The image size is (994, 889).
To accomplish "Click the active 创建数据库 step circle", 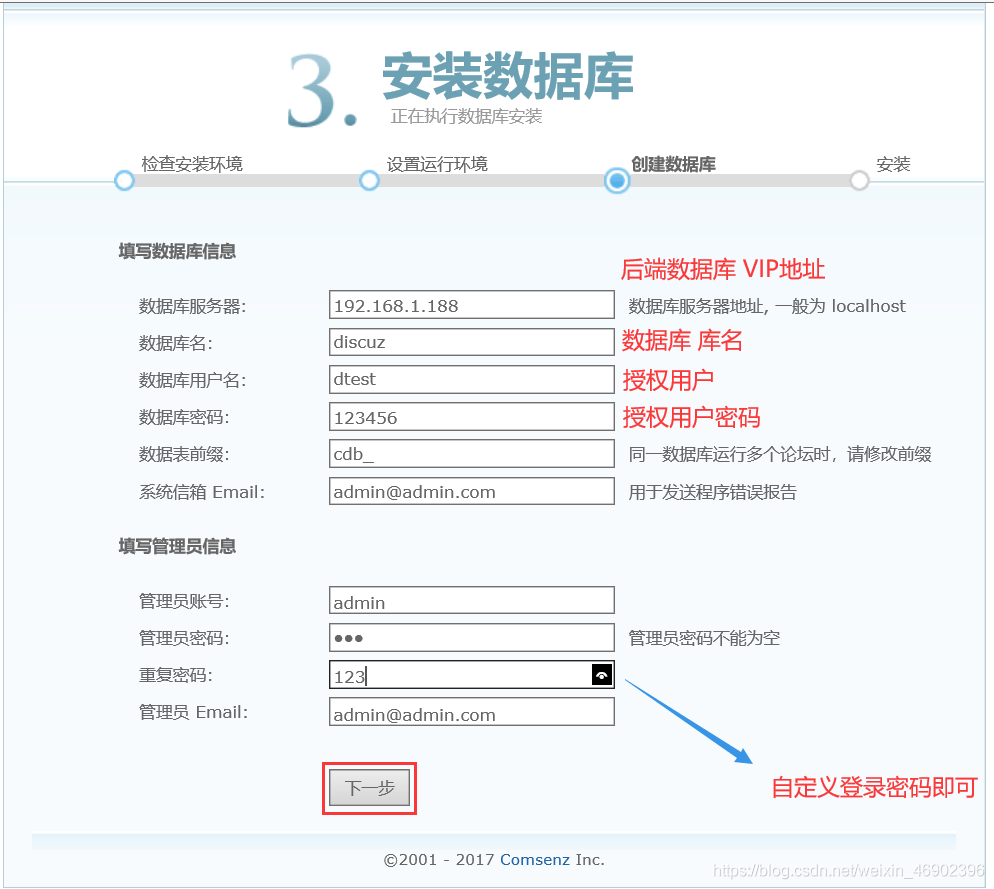I will [x=617, y=181].
